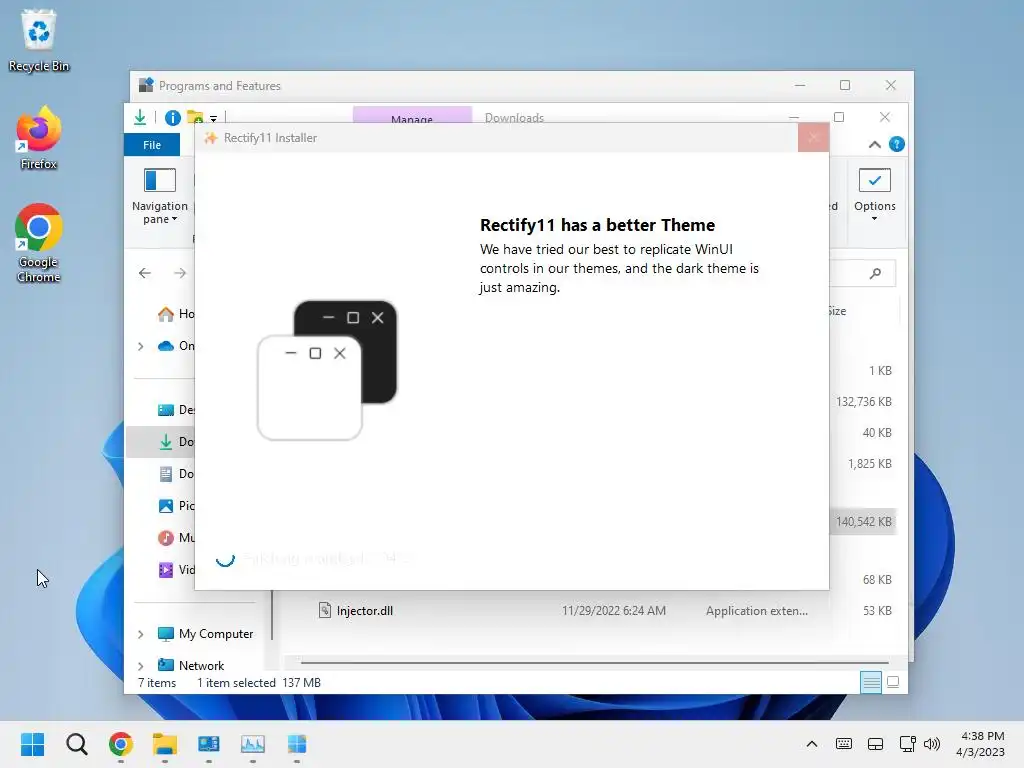Screen dimensions: 1024x768
Task: Open the Navigation pane dropdown
Action: [x=160, y=197]
